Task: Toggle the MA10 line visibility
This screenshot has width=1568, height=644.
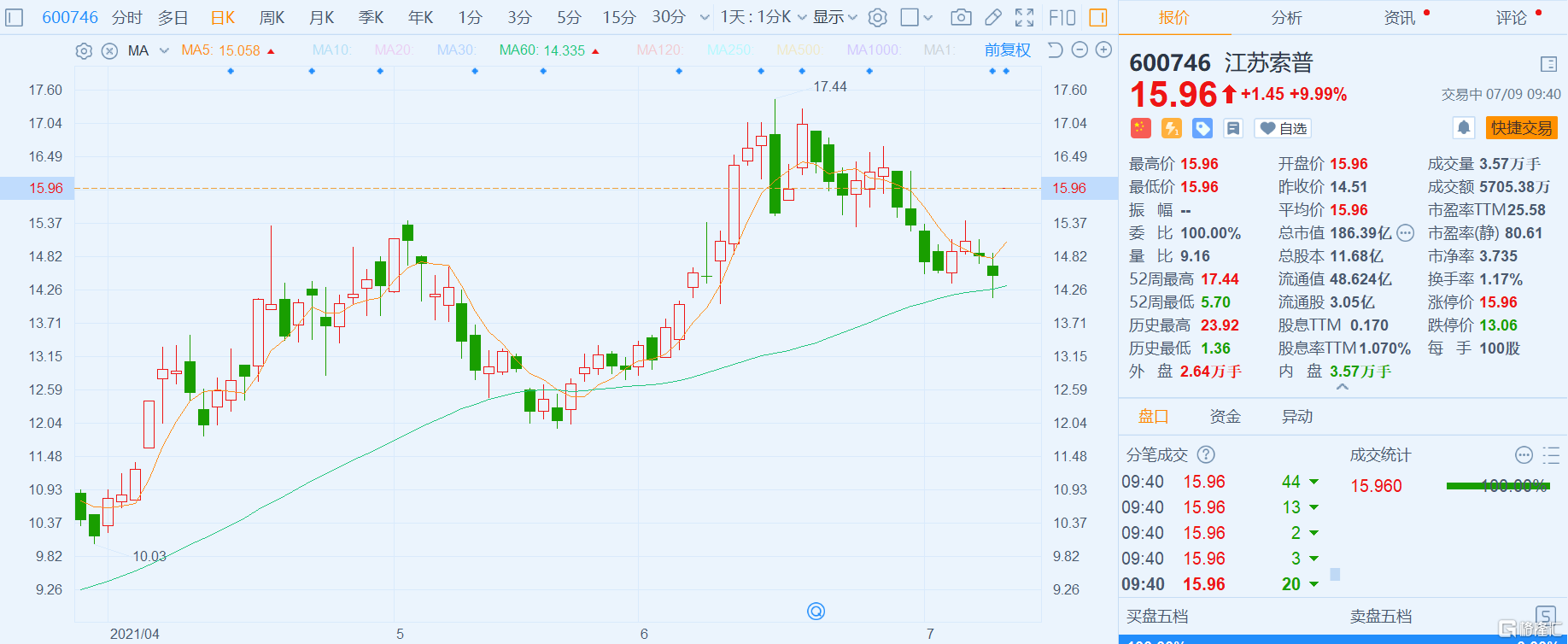Action: point(332,50)
